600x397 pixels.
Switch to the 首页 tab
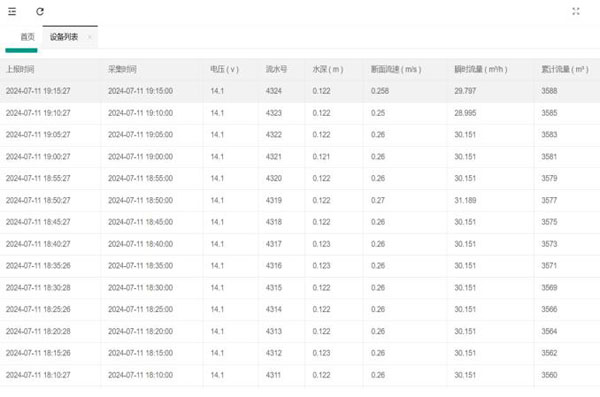27,37
